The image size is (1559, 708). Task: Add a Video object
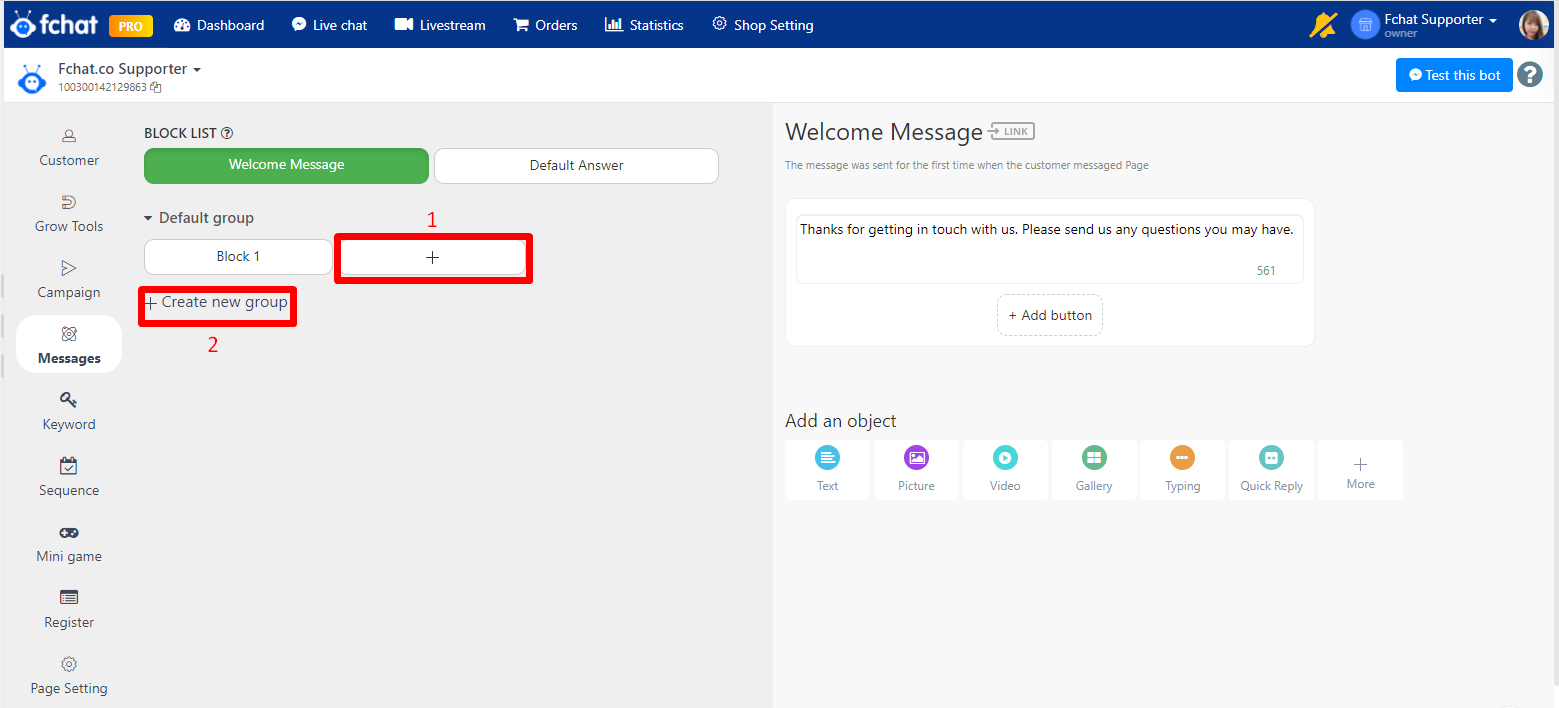pos(1005,470)
